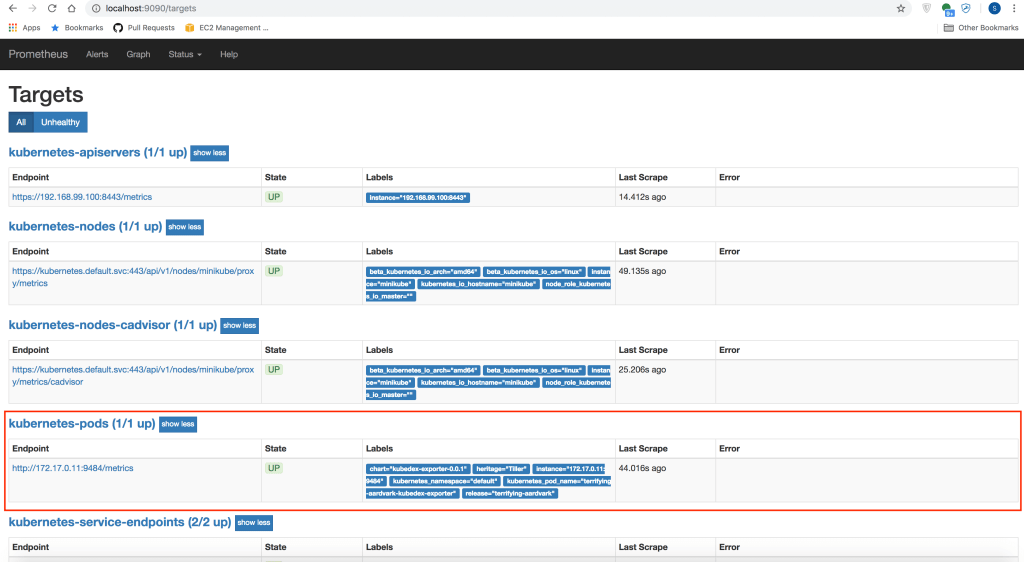1024x562 pixels.
Task: Open the nodes/minikube/proxy/metrics endpoint link
Action: pos(133,277)
